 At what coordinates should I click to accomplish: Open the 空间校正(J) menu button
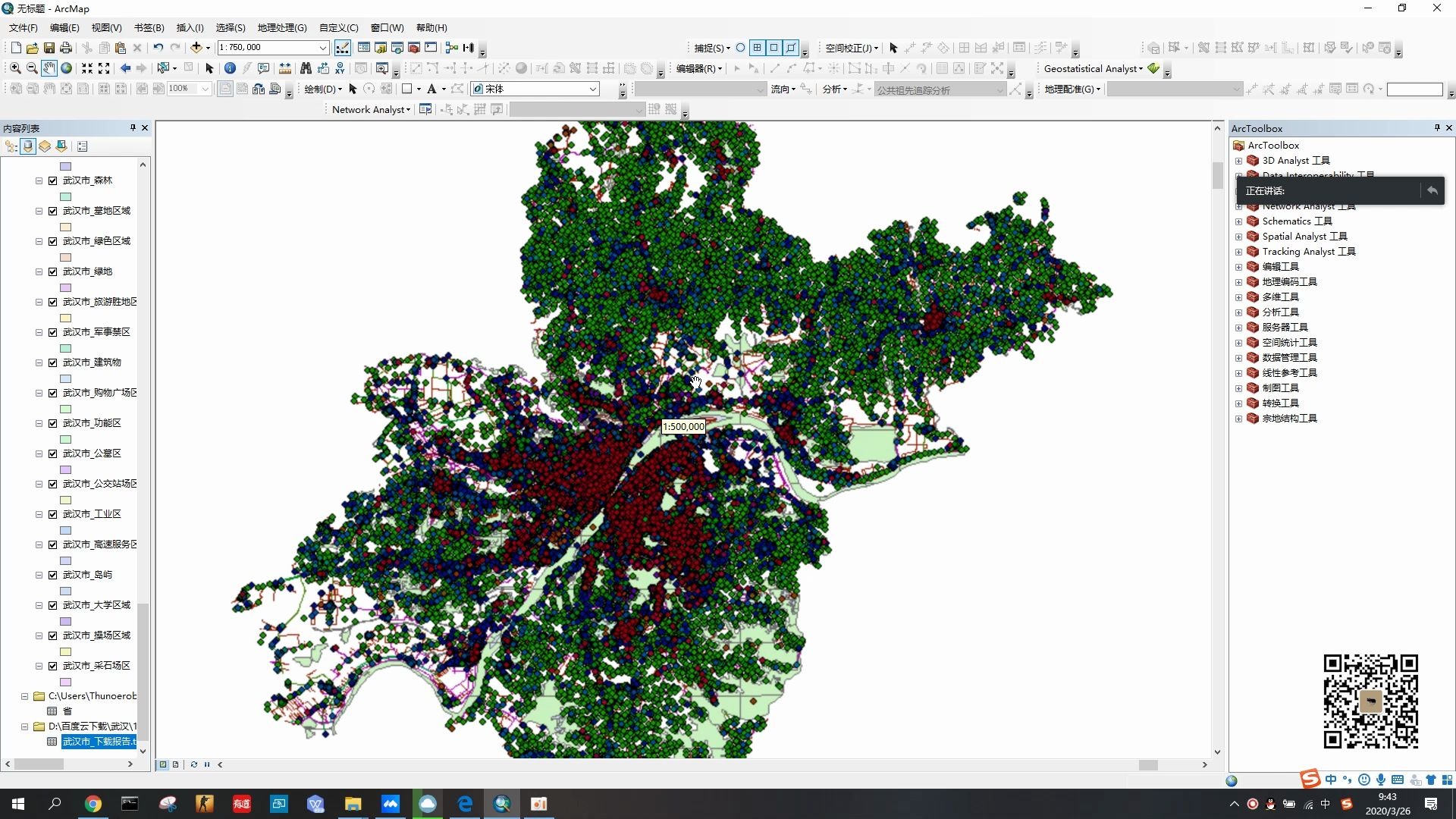coord(852,49)
